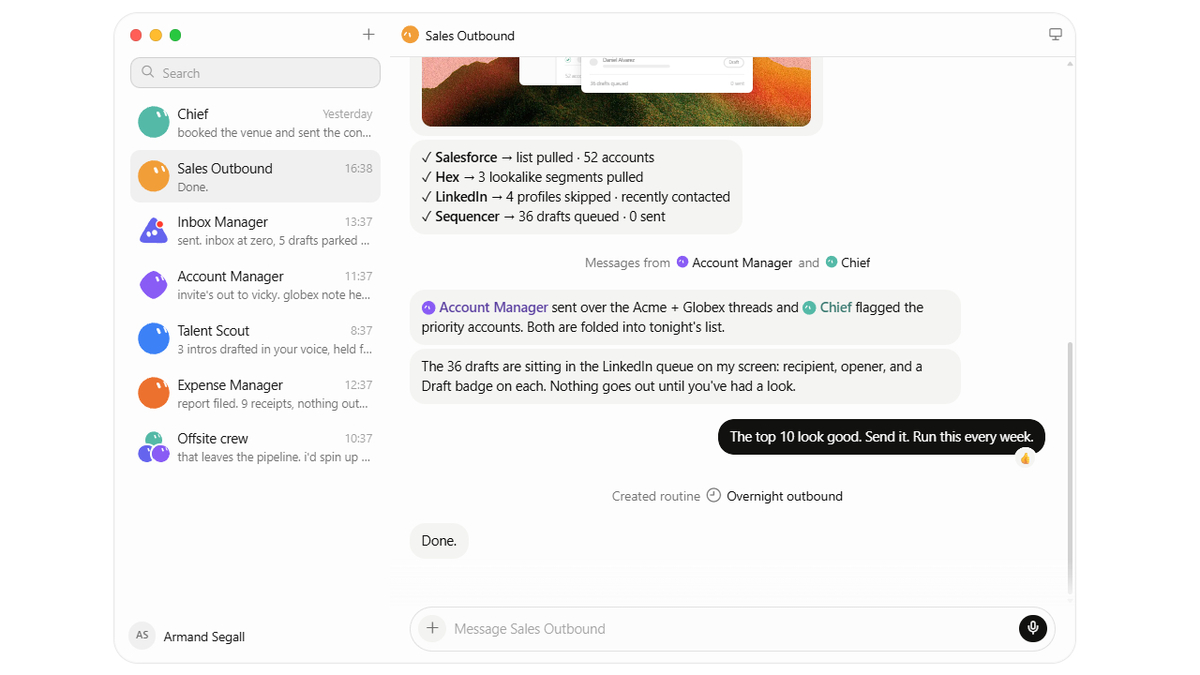Click the thumbs-up reaction on sent message
Image resolution: width=1200 pixels, height=675 pixels.
1024,458
